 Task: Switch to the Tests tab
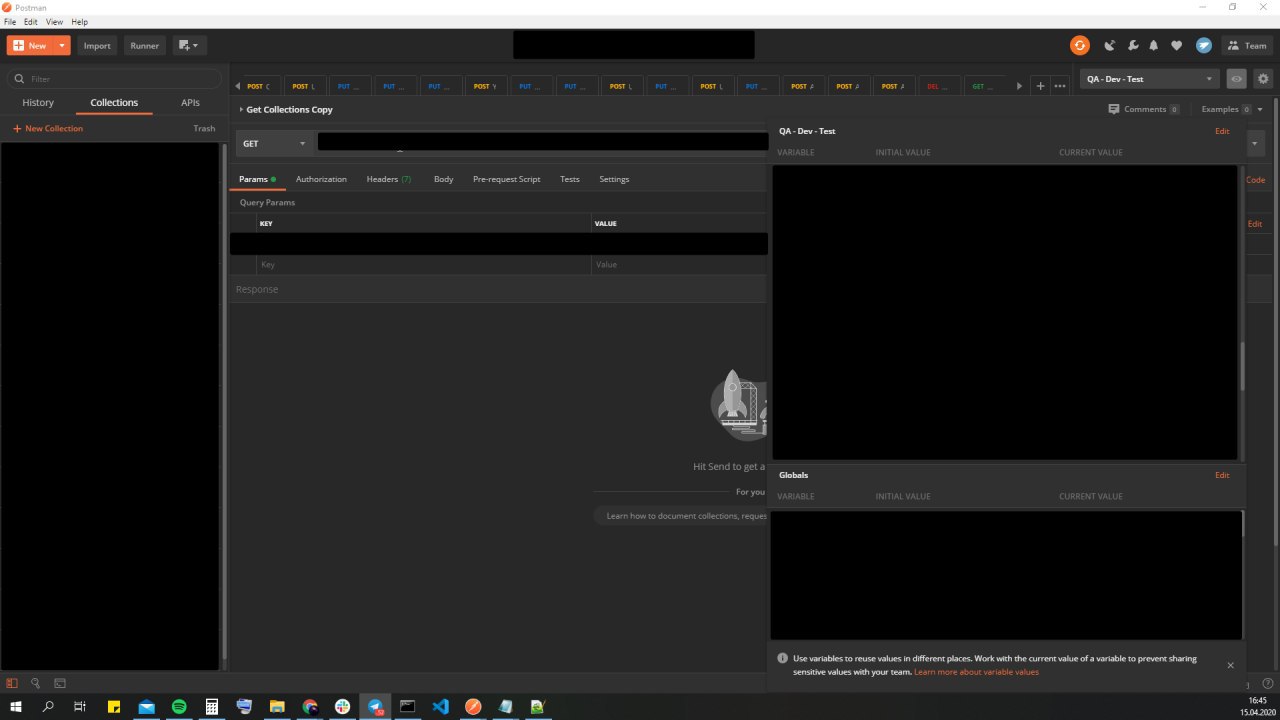pos(569,179)
